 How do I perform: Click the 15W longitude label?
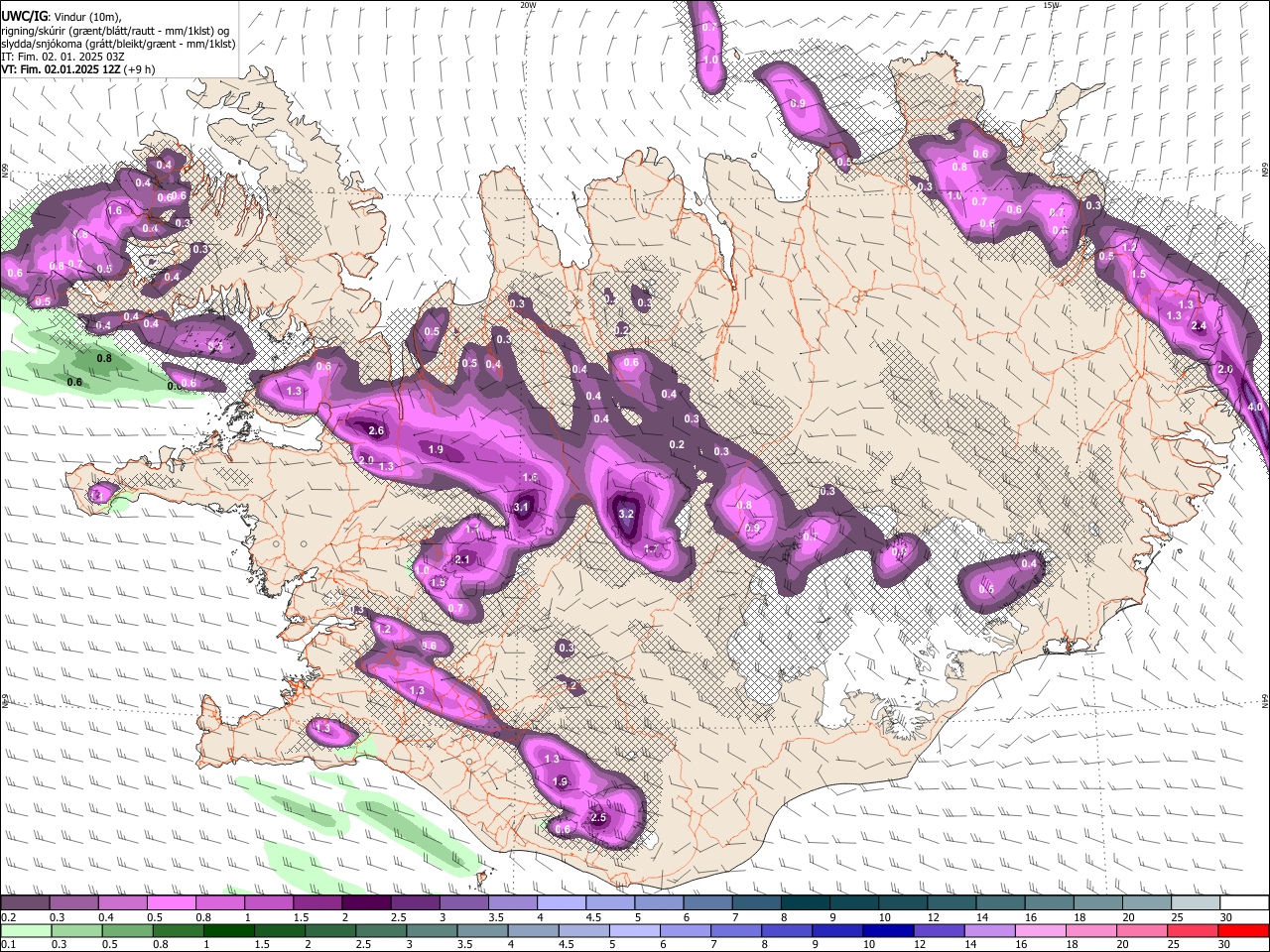coord(1052,5)
